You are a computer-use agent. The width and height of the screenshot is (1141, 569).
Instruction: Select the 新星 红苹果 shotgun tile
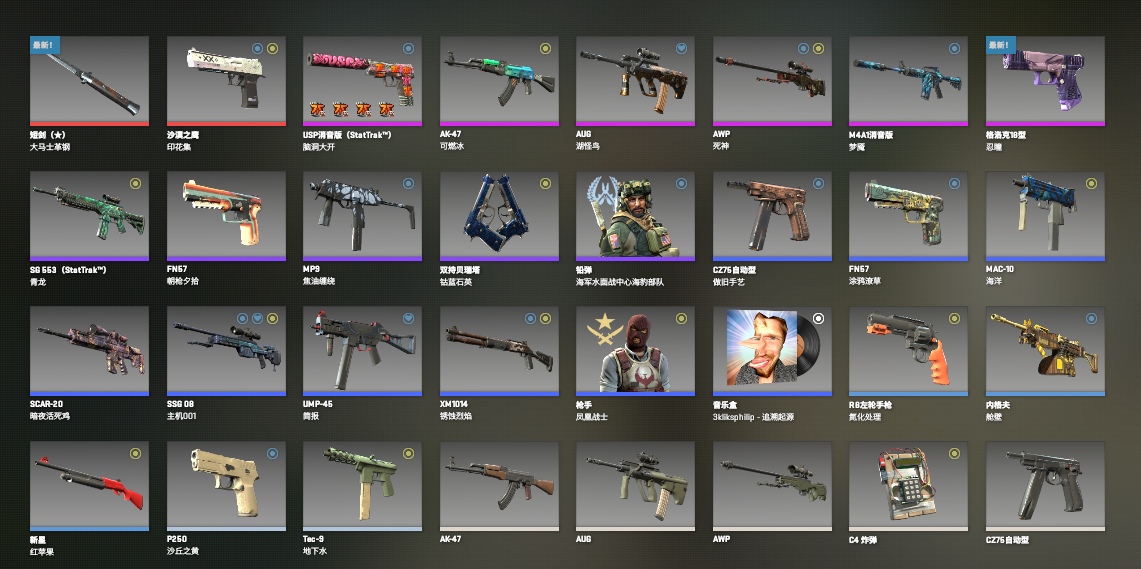tap(90, 486)
